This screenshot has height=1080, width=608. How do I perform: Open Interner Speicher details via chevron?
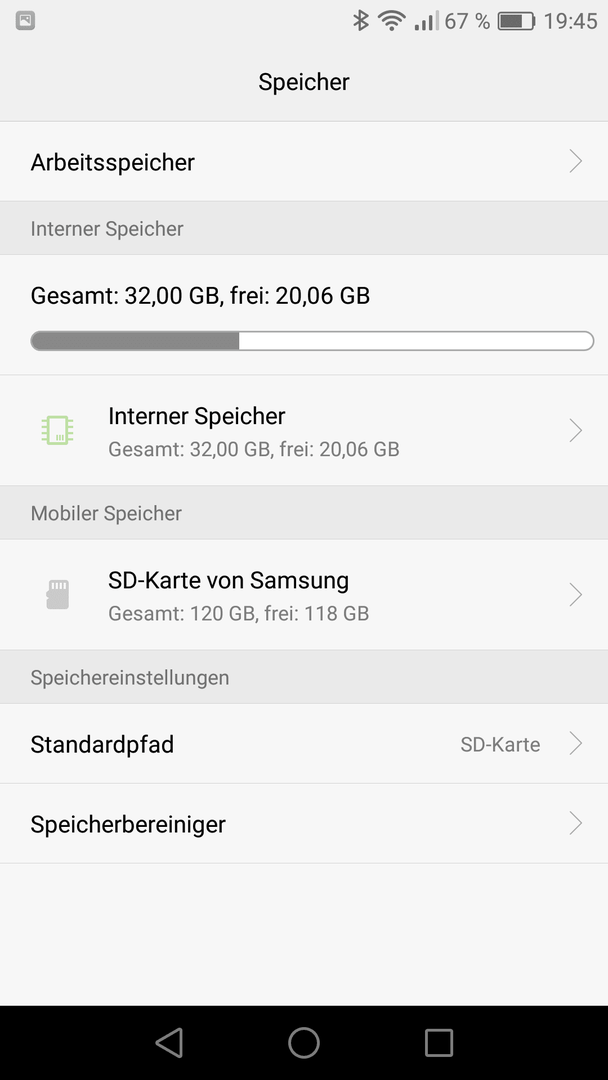tap(576, 430)
